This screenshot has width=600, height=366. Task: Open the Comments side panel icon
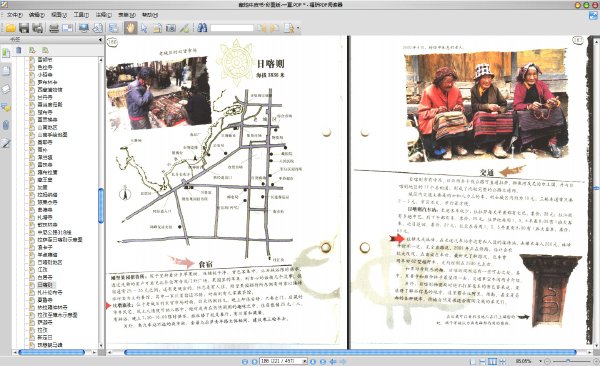coord(6,107)
